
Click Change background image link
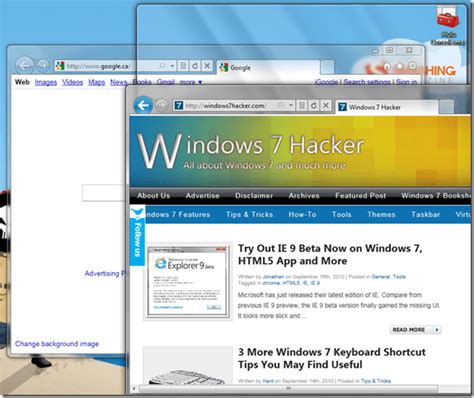(x=57, y=344)
